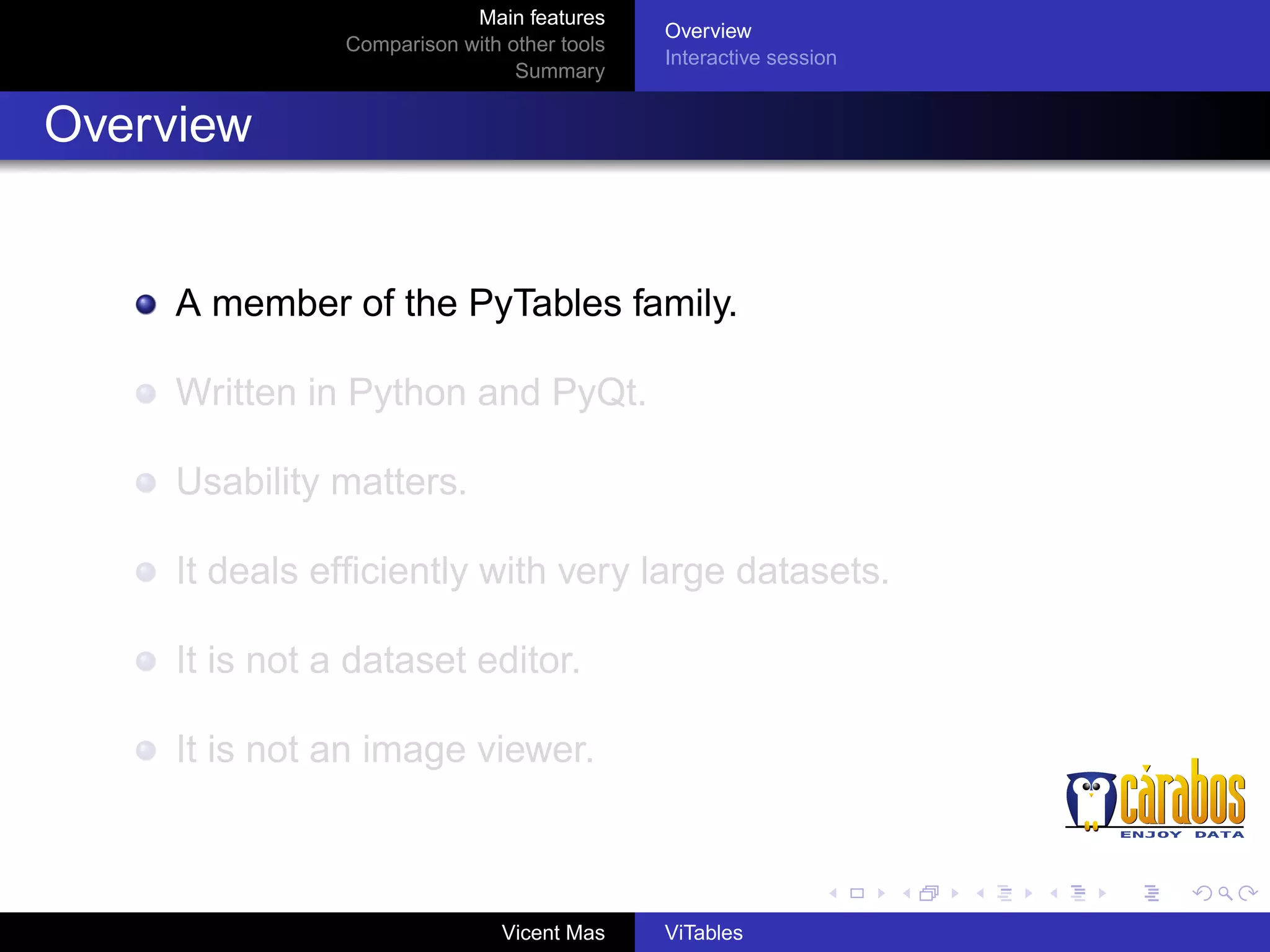
Task: Go to next subsection arrow
Action: pyautogui.click(x=1029, y=893)
